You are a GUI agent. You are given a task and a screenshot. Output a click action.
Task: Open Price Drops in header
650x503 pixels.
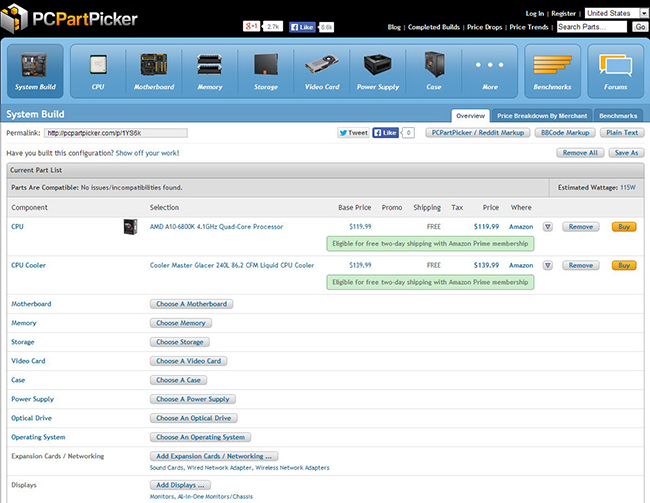pyautogui.click(x=484, y=27)
